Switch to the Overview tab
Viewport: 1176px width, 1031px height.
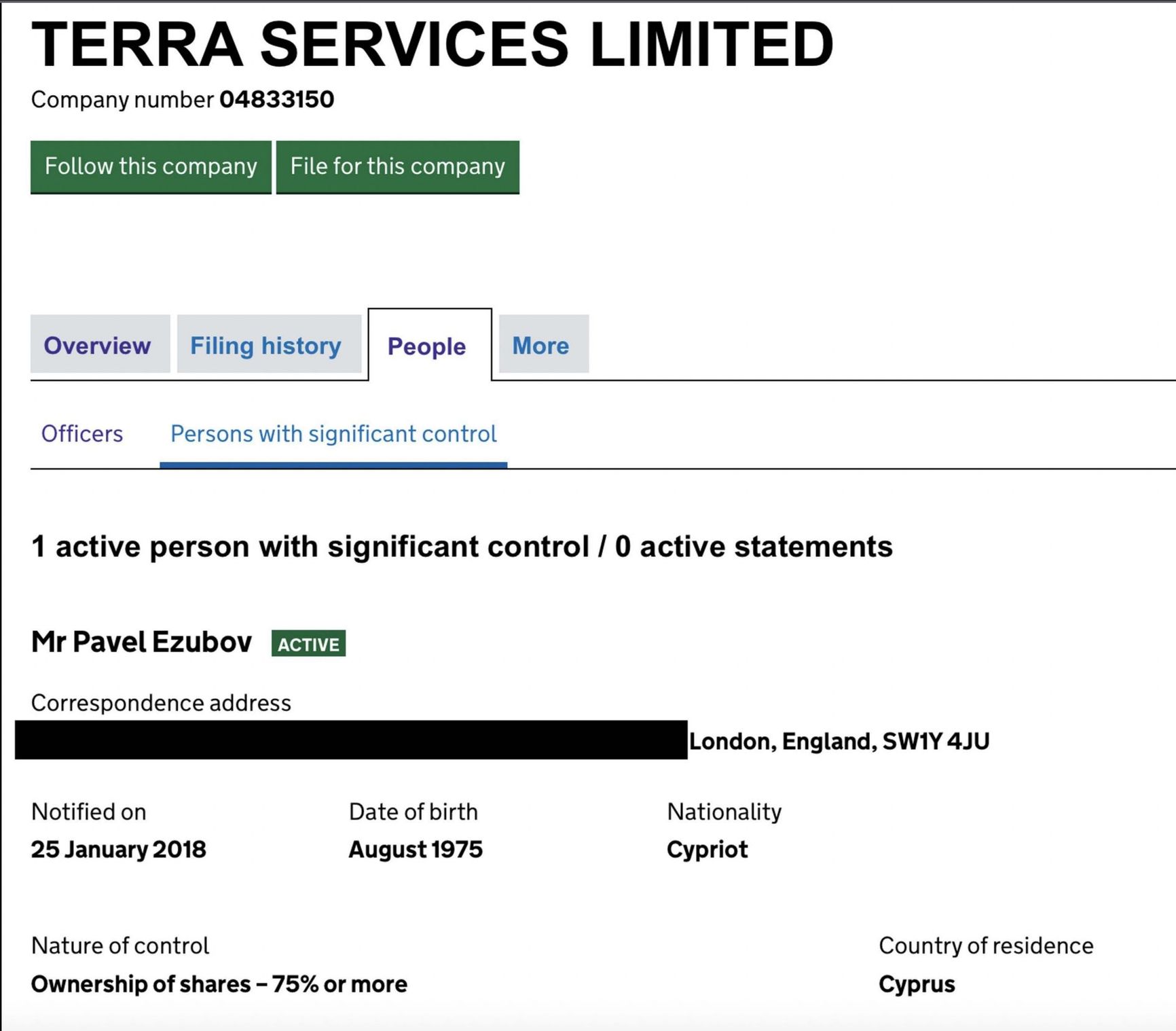[98, 345]
